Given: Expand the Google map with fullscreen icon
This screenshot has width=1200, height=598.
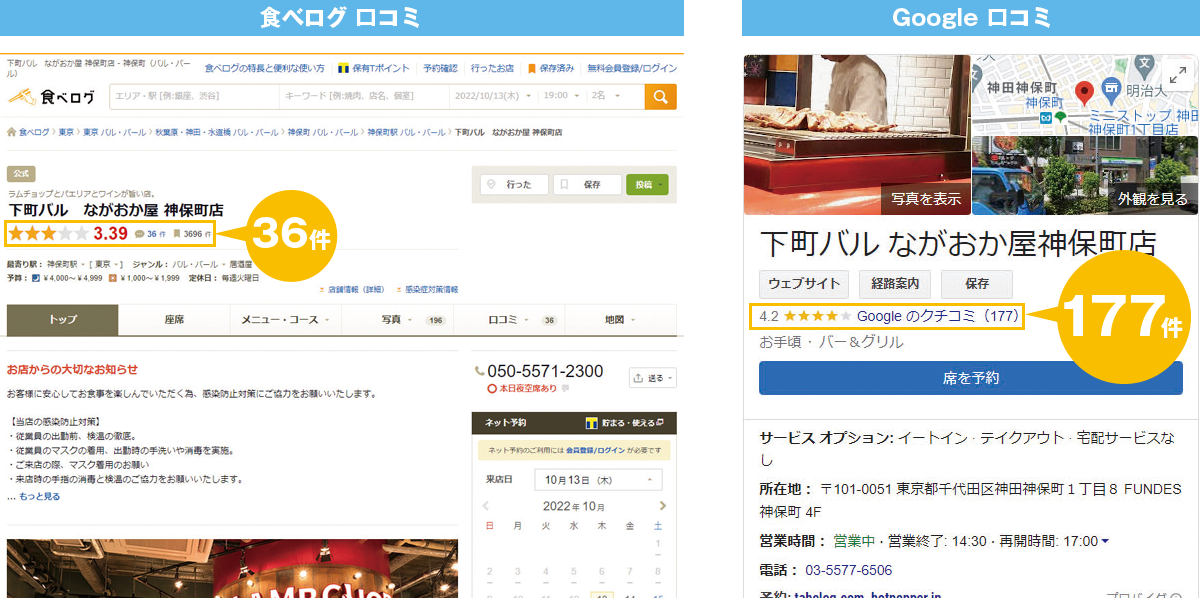Looking at the screenshot, I should [1176, 75].
